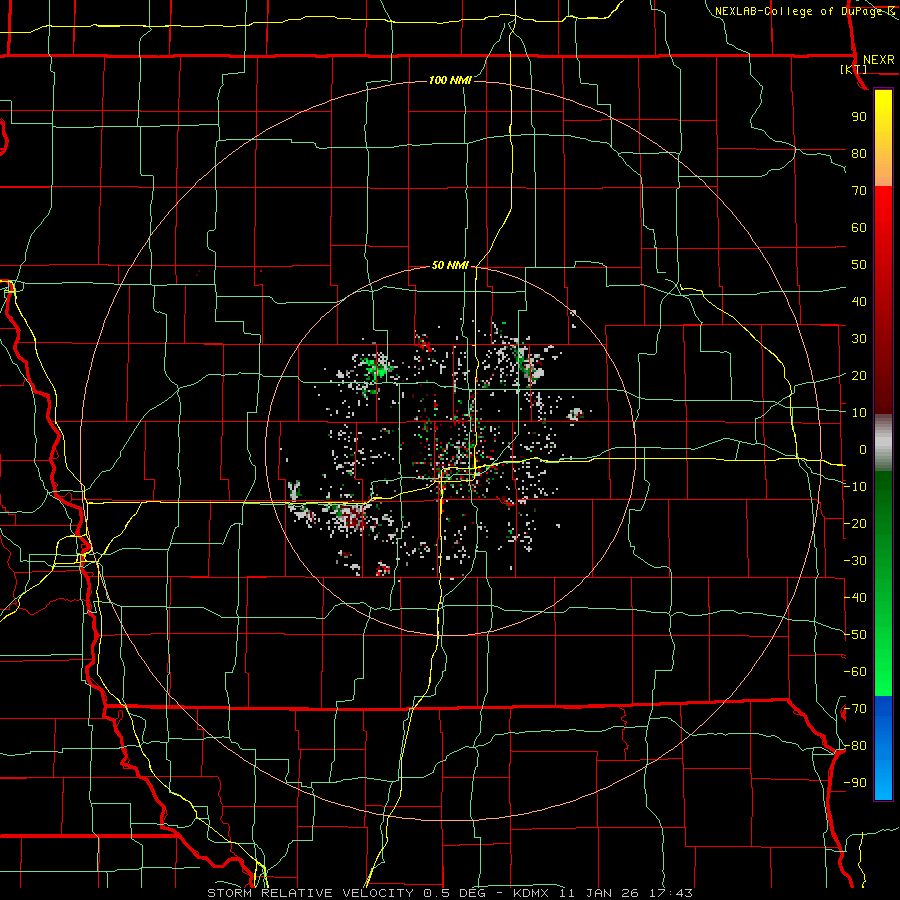The height and width of the screenshot is (900, 900).
Task: Click the -10 value on the velocity scale
Action: 855,487
